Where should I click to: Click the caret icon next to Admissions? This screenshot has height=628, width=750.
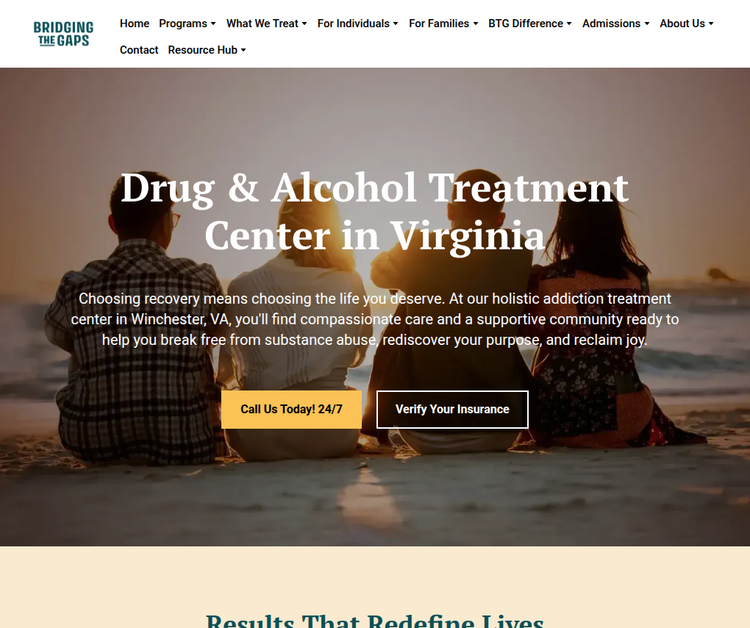click(x=647, y=23)
